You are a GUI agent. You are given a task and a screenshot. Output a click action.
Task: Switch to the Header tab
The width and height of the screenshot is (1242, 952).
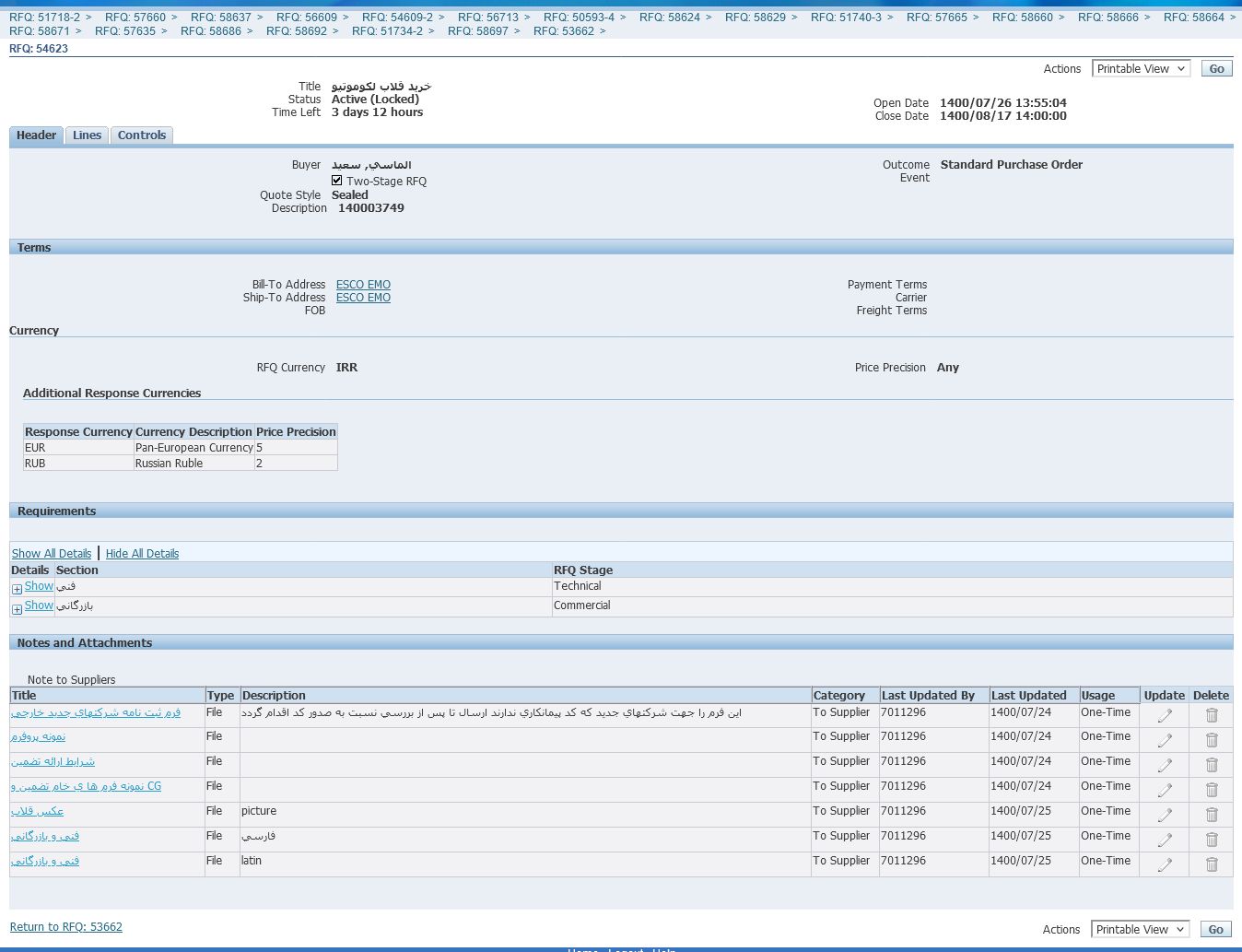tap(37, 135)
